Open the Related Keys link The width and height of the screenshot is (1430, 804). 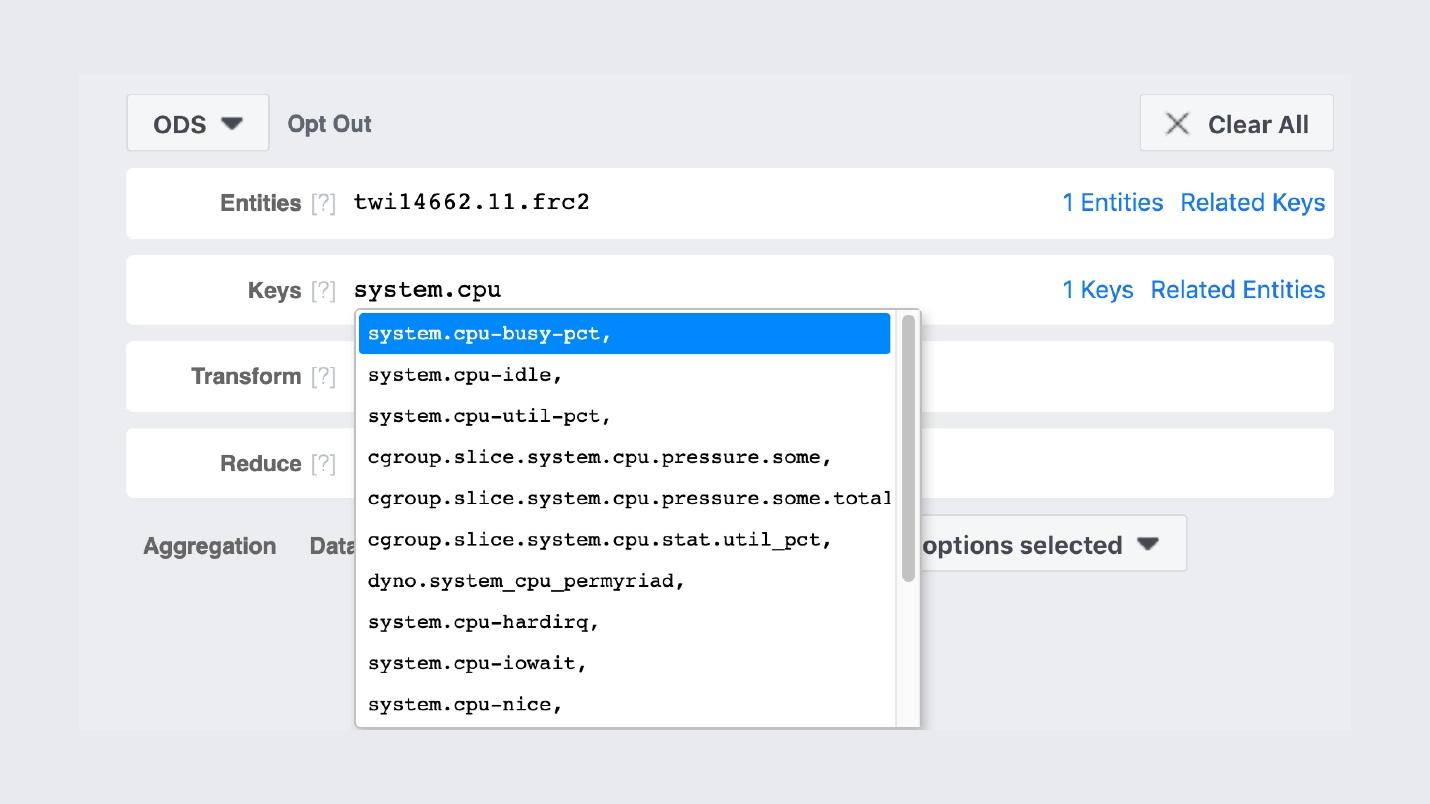(1252, 203)
